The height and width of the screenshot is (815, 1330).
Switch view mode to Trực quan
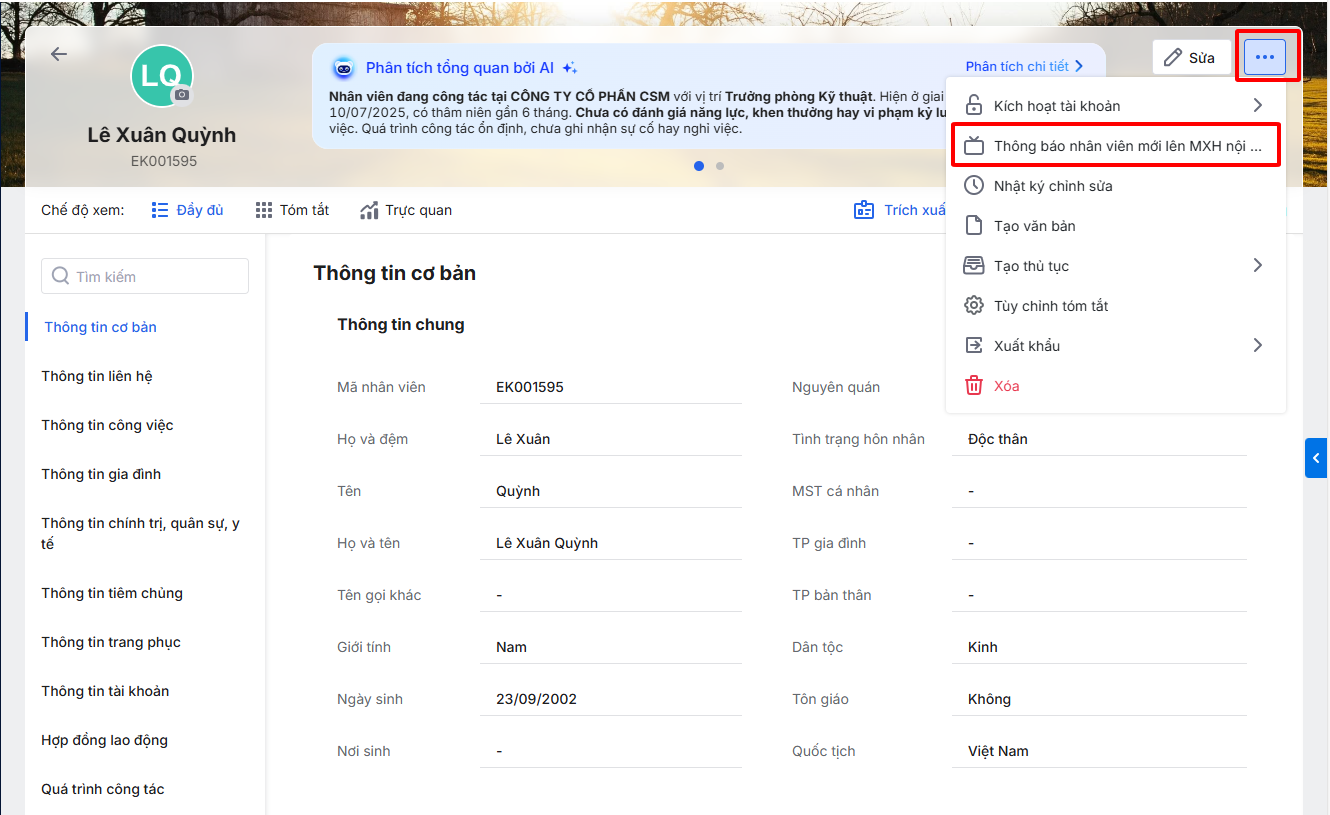coord(406,210)
